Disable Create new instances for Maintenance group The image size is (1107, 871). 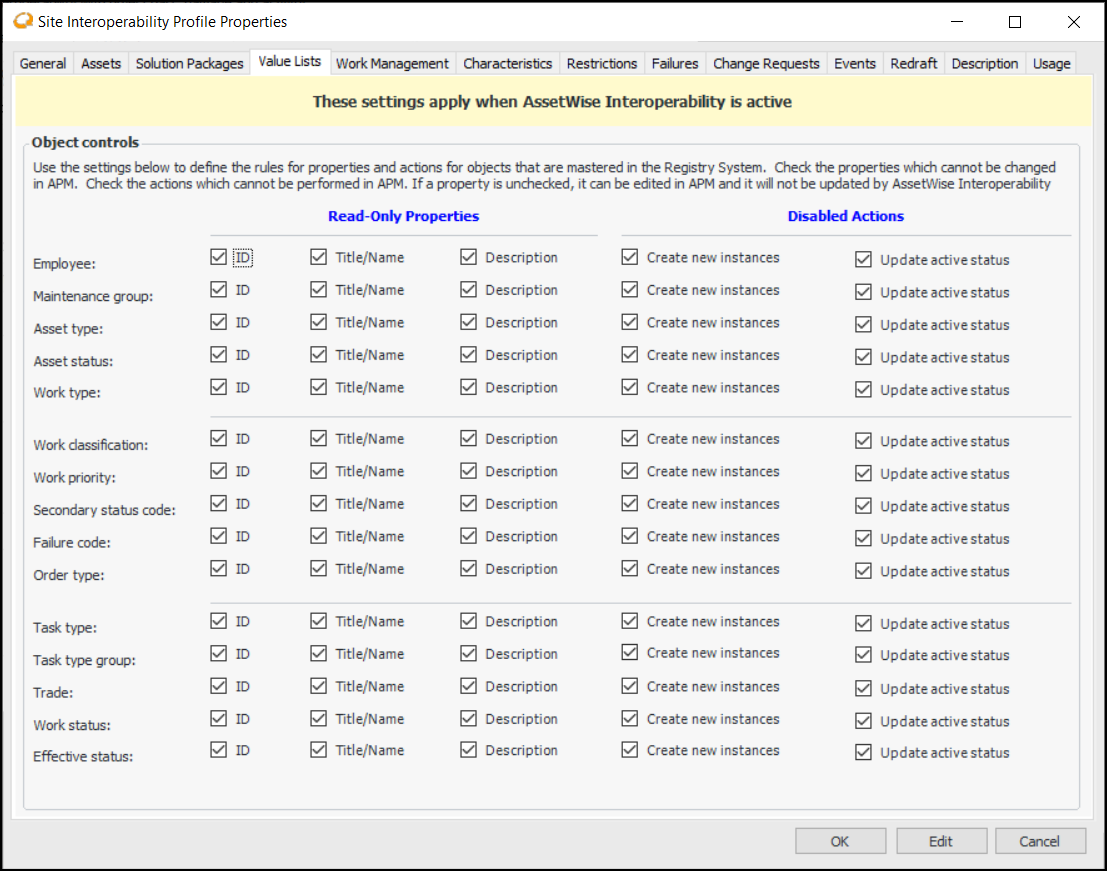click(630, 290)
